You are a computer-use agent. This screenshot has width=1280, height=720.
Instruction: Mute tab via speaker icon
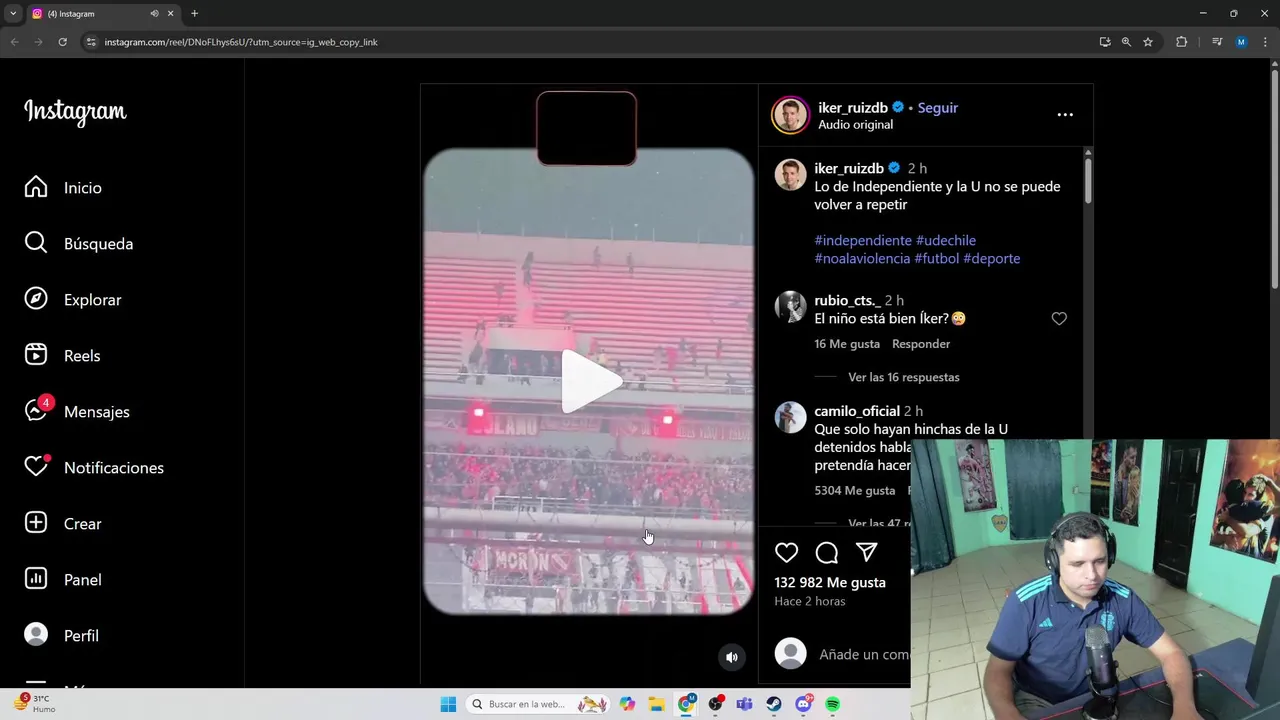[154, 14]
